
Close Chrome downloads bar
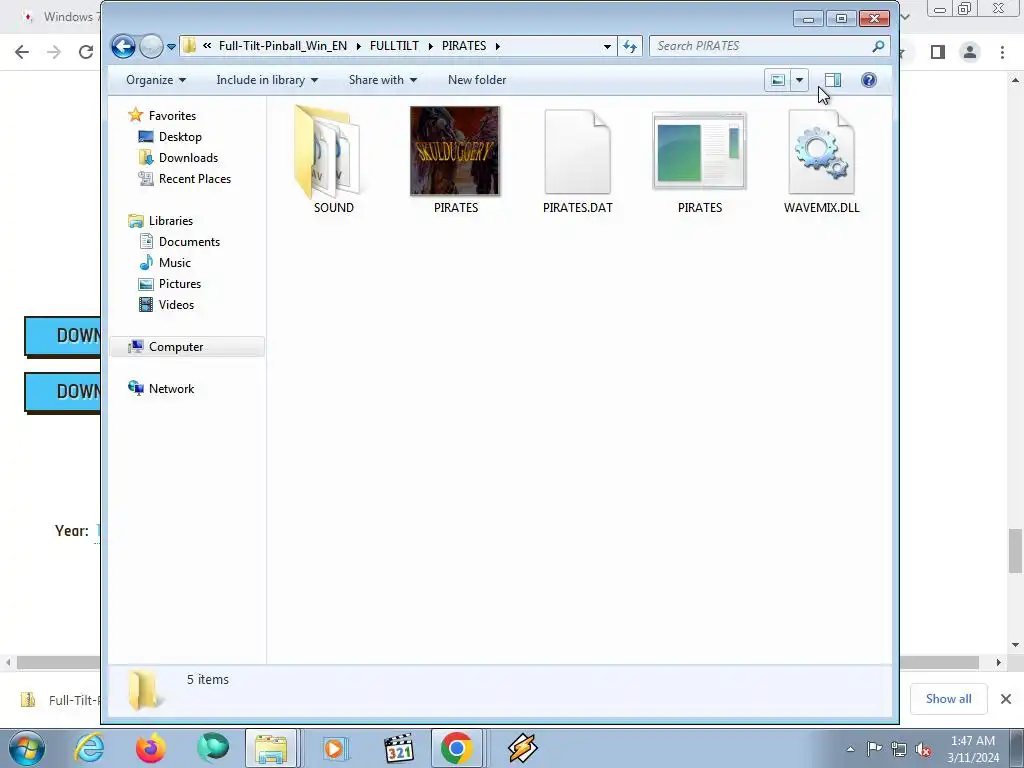pos(1006,699)
